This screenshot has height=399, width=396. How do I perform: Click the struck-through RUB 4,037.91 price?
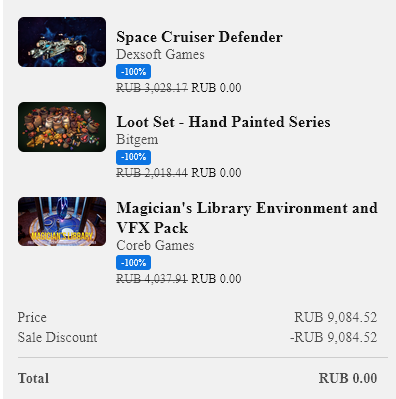point(152,279)
